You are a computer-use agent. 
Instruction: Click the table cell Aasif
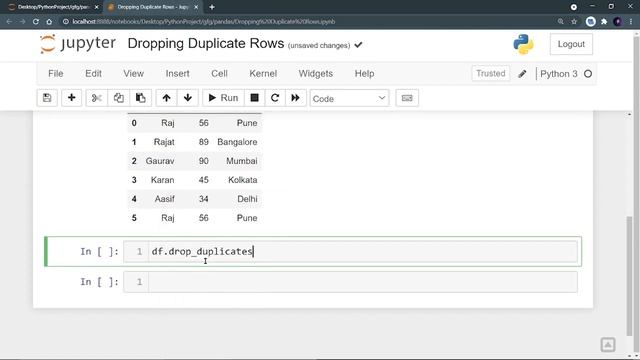[164, 199]
